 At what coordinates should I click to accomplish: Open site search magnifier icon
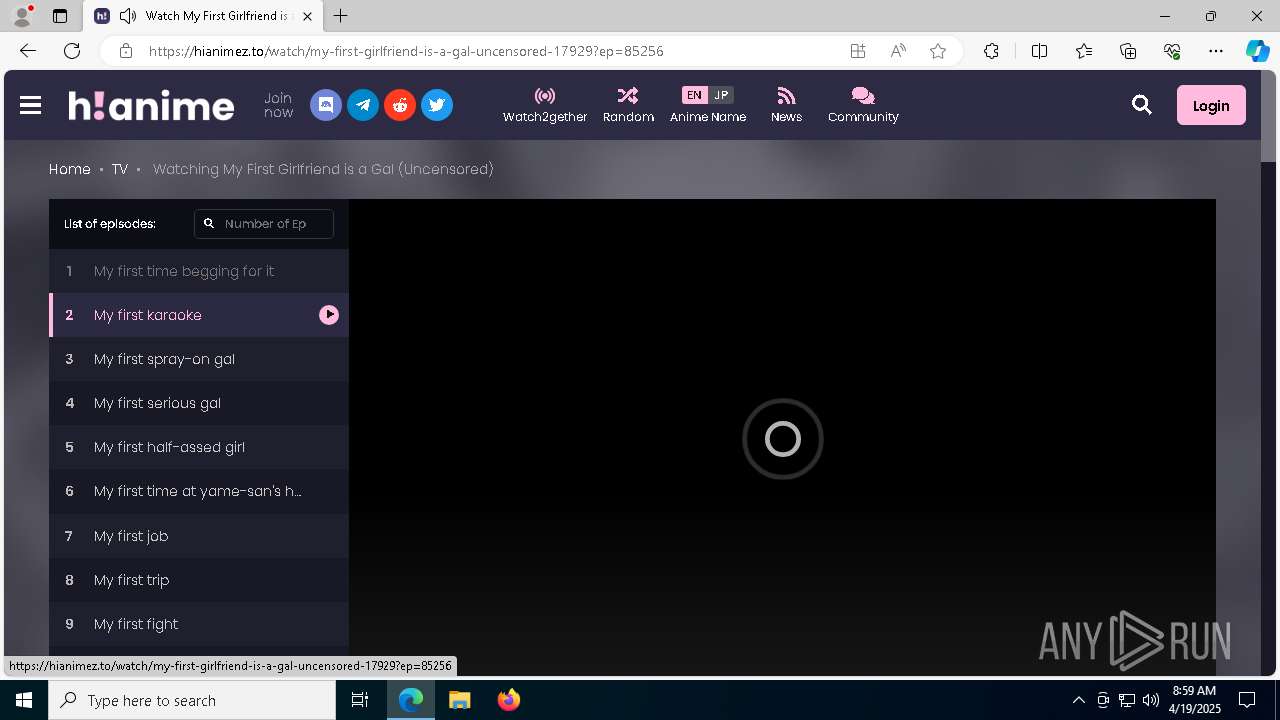pos(1142,105)
